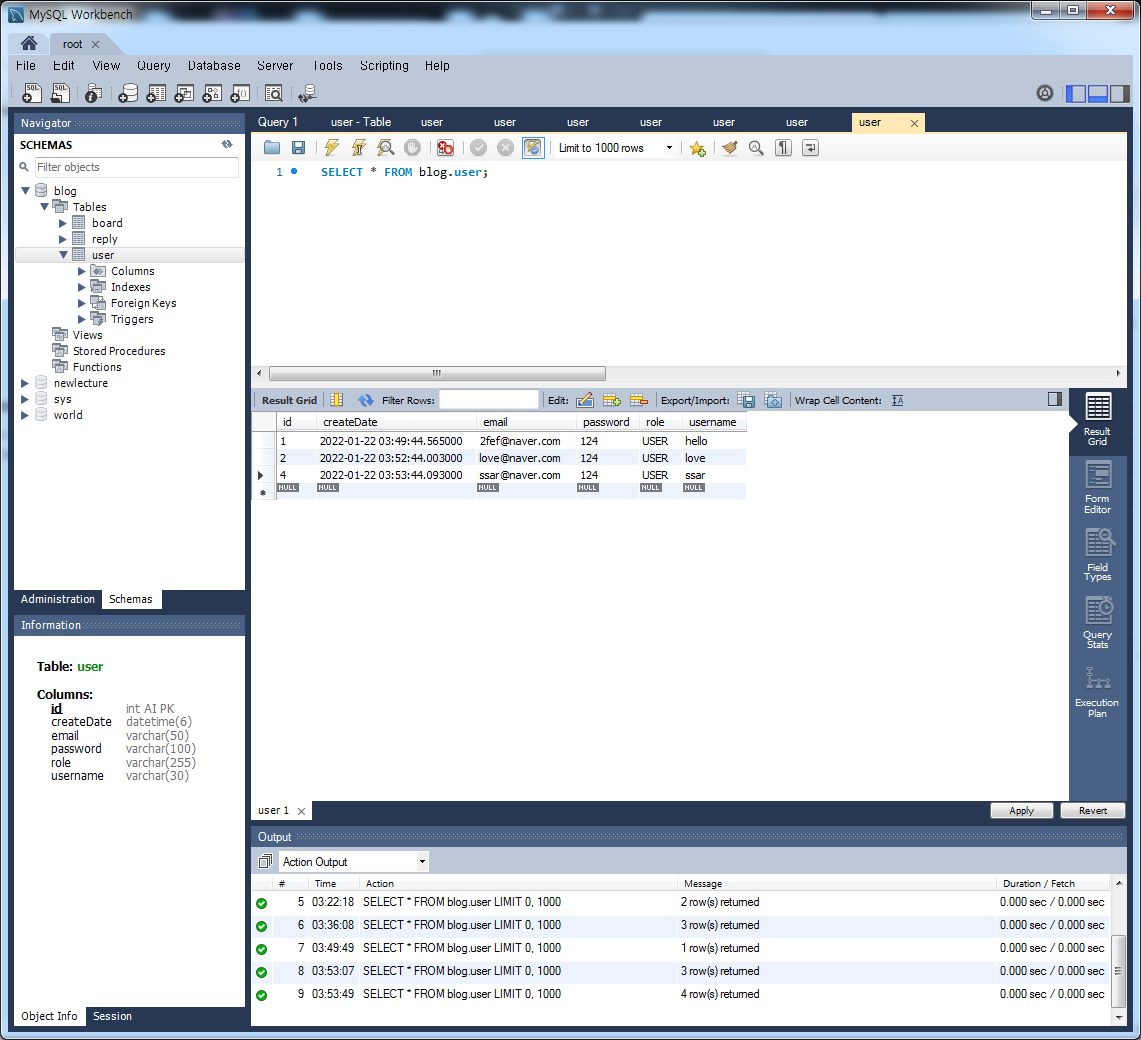Open Query Stats side panel
The height and width of the screenshot is (1040, 1141).
[x=1097, y=622]
